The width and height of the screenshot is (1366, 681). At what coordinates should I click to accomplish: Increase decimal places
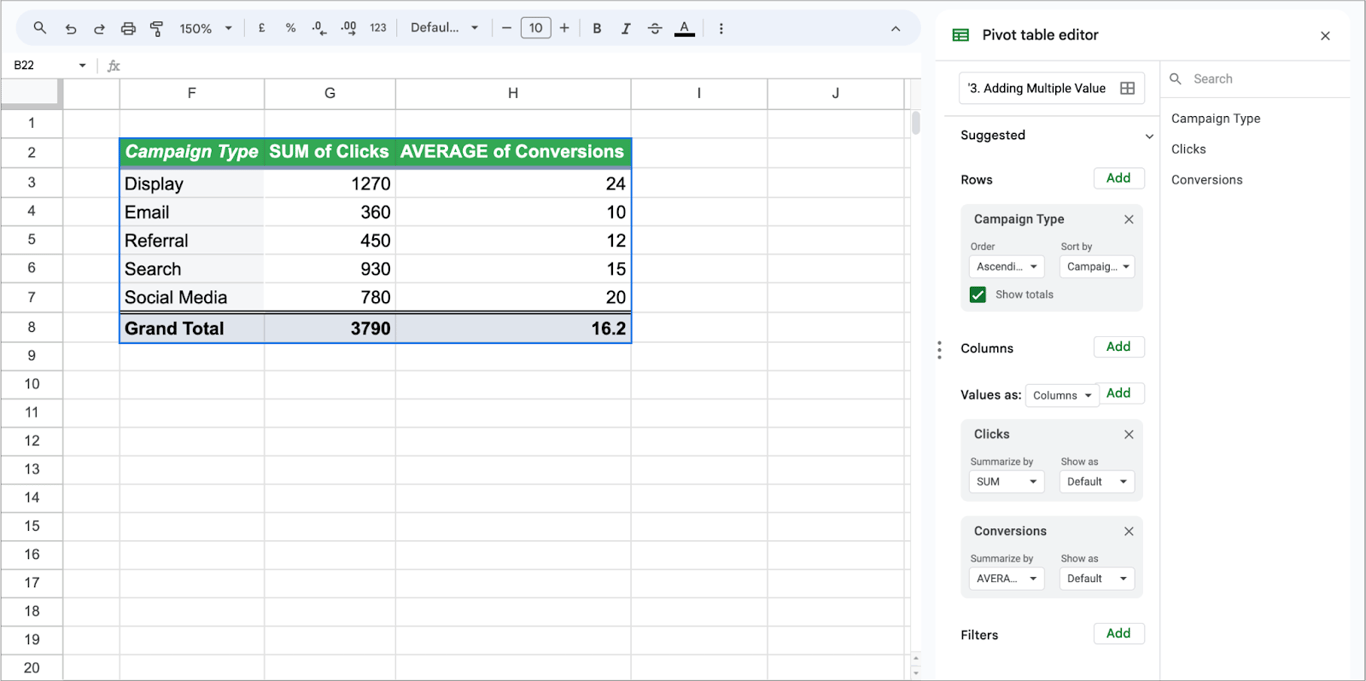tap(348, 28)
